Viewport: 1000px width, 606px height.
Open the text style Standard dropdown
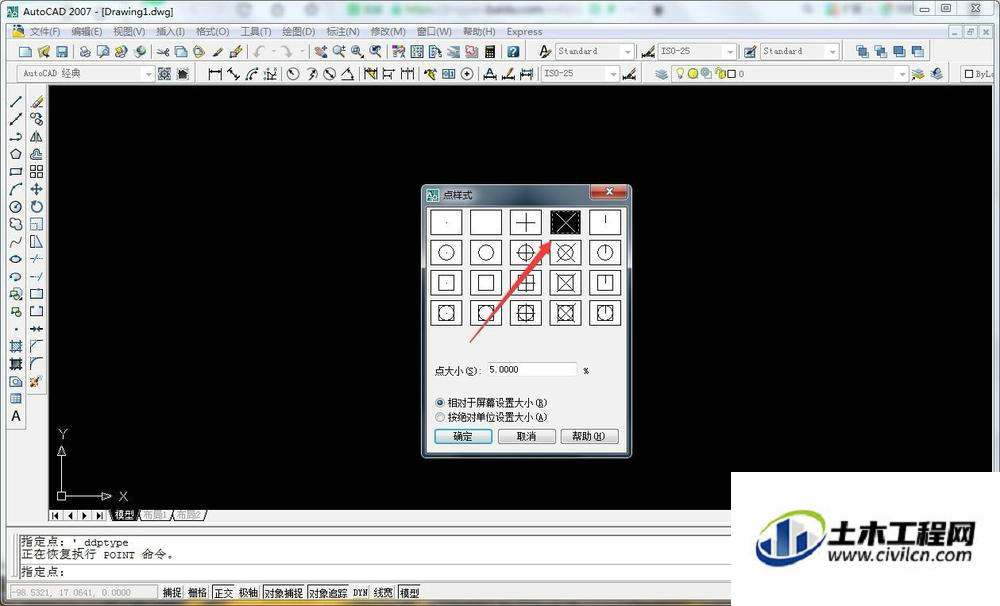pos(628,52)
